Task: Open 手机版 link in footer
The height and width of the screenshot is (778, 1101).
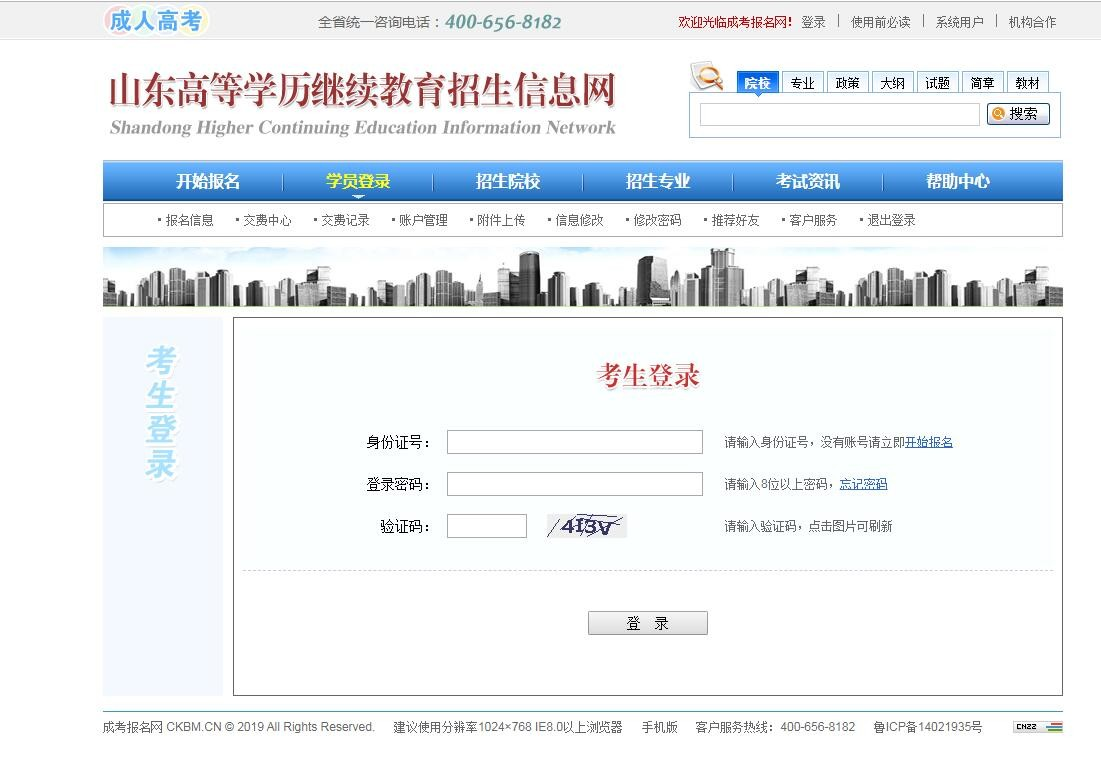Action: 659,727
